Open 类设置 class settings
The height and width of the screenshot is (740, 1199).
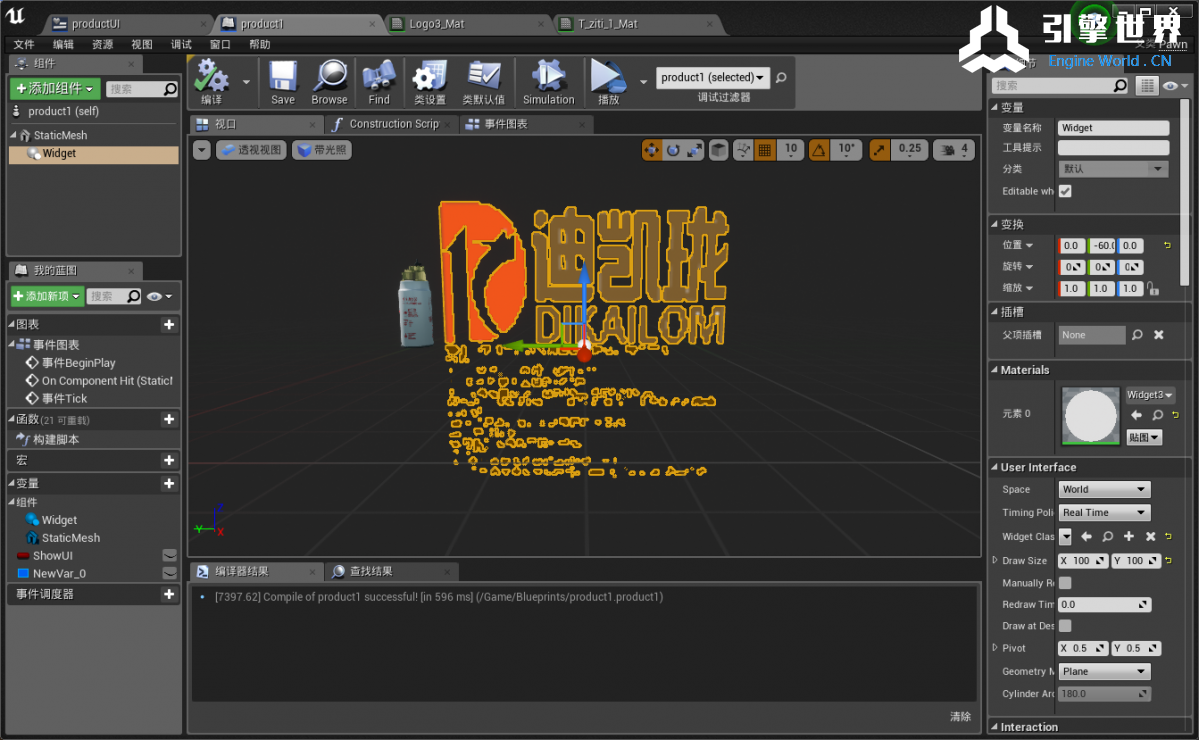pyautogui.click(x=430, y=82)
